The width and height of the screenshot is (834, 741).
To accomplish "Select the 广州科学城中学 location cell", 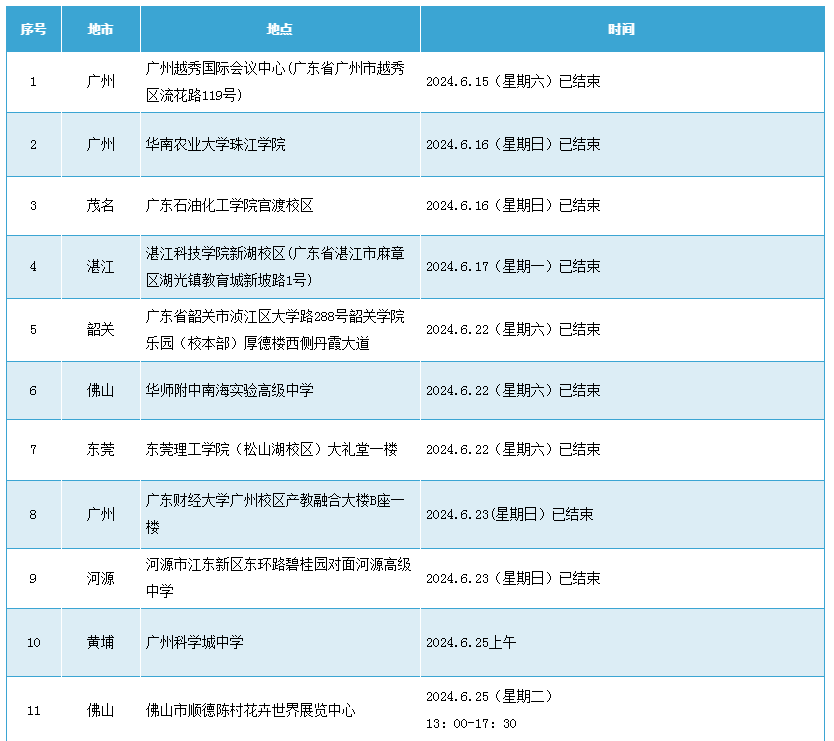I will point(194,642).
